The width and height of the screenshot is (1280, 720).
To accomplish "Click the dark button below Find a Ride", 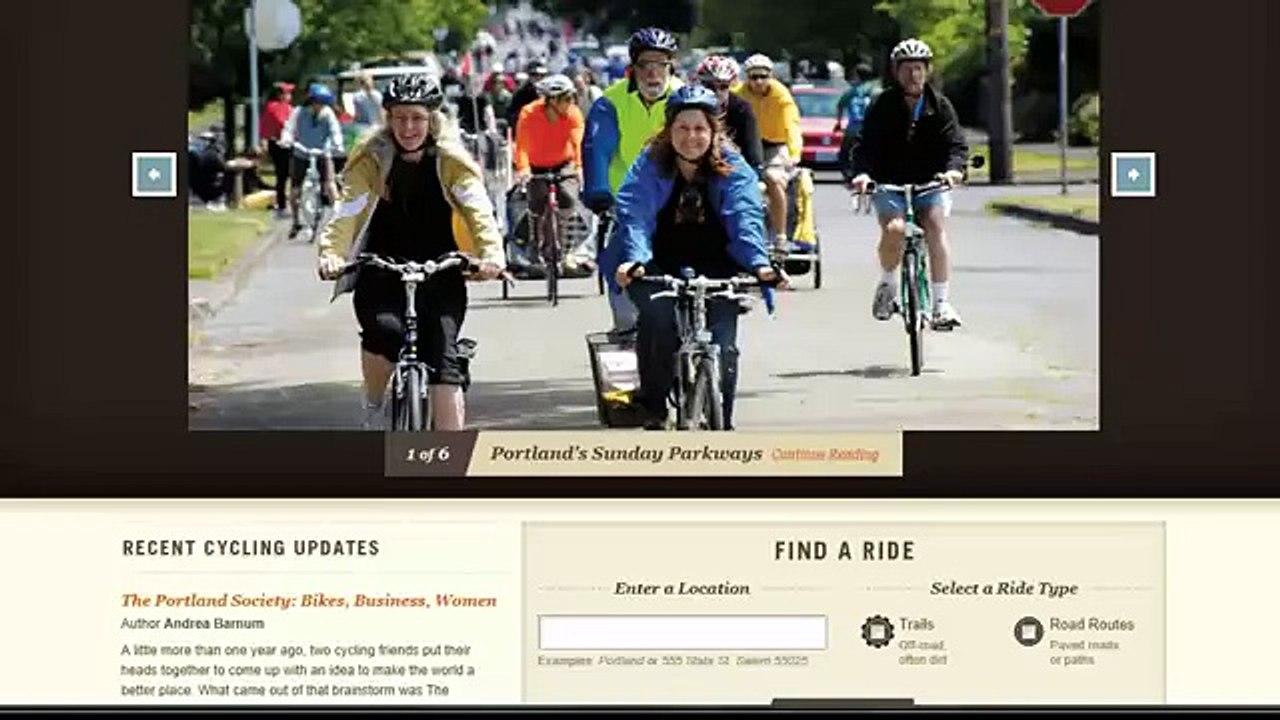I will click(842, 702).
